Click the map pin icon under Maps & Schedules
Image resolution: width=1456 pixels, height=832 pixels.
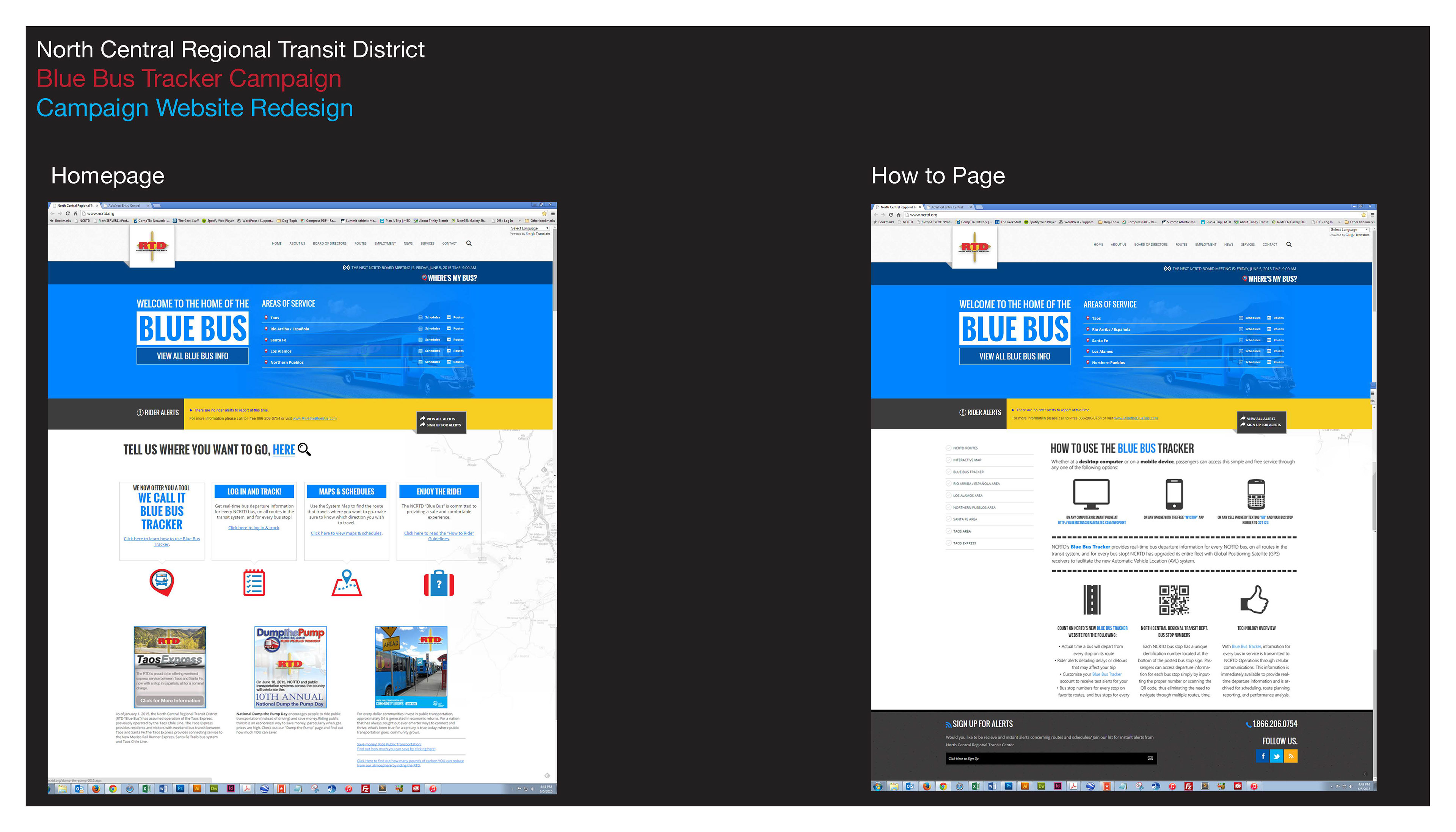click(347, 583)
